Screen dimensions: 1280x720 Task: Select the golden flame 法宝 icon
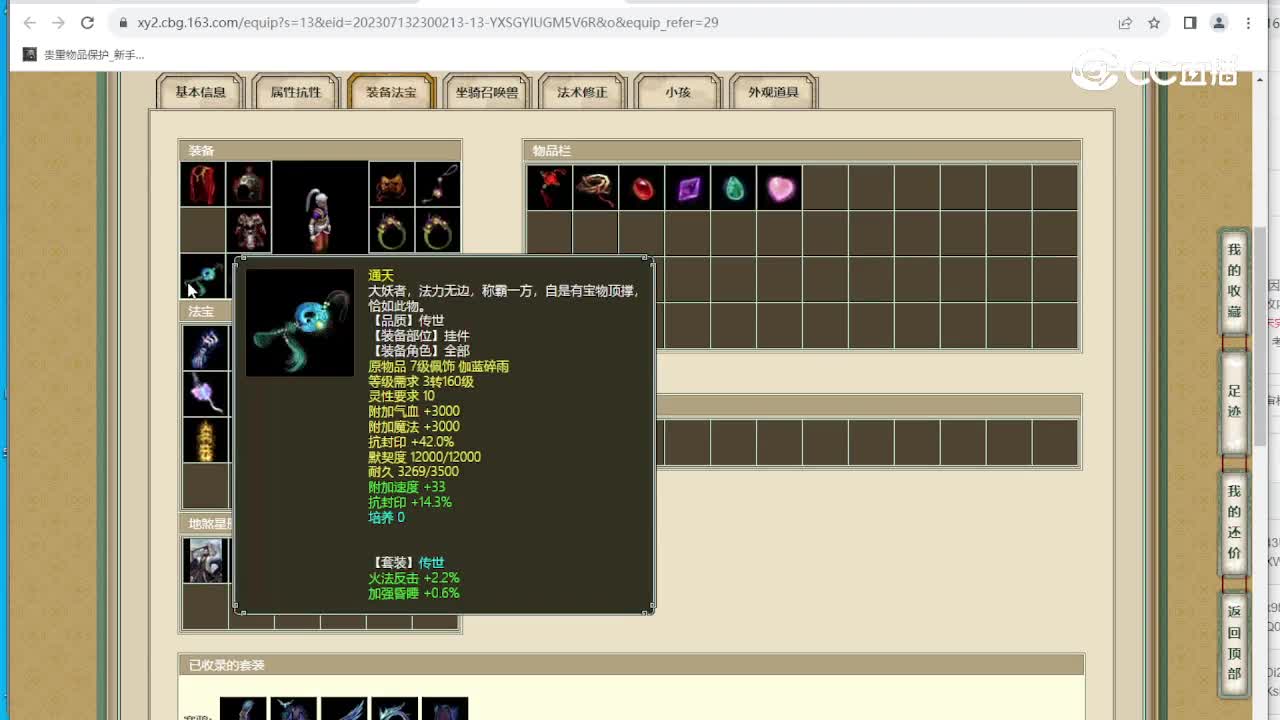tap(206, 440)
